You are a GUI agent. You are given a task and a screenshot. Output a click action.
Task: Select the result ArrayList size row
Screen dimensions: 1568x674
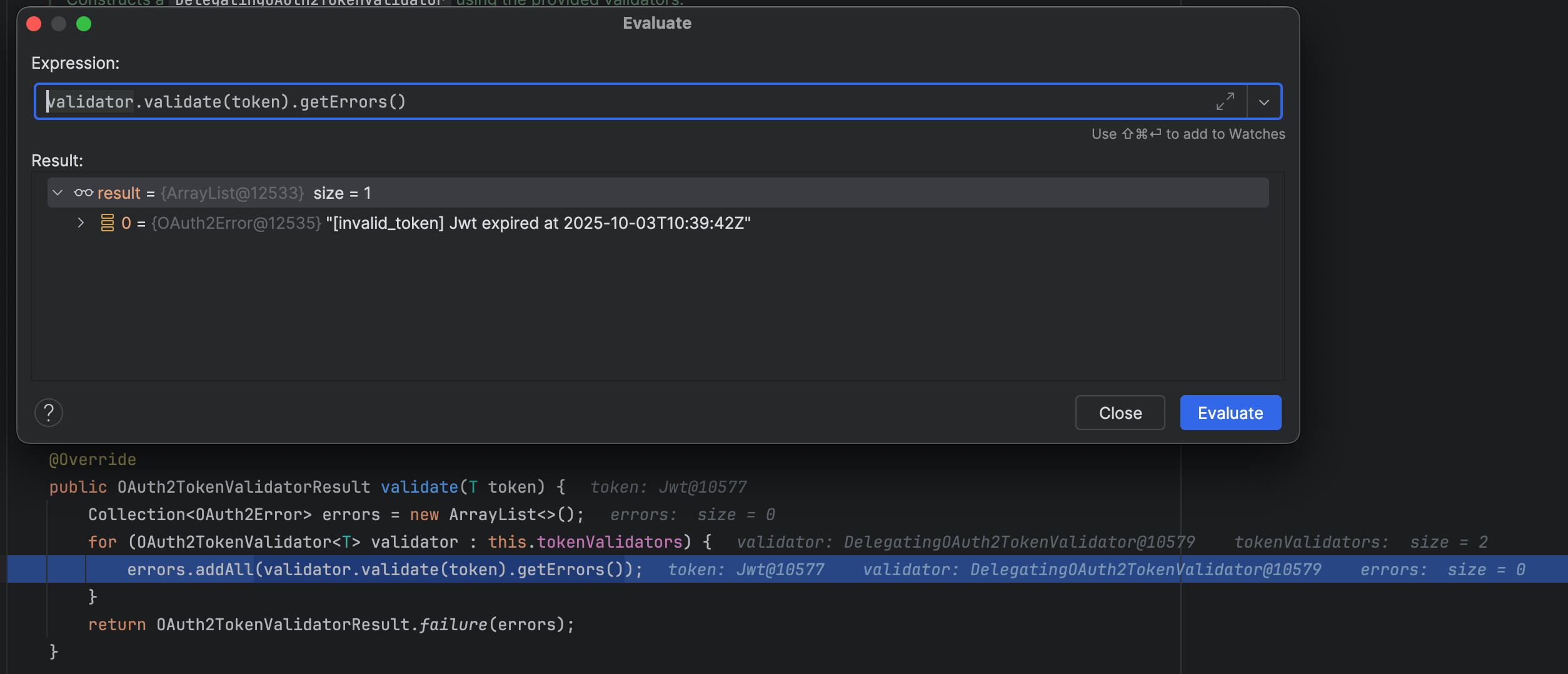coord(341,193)
